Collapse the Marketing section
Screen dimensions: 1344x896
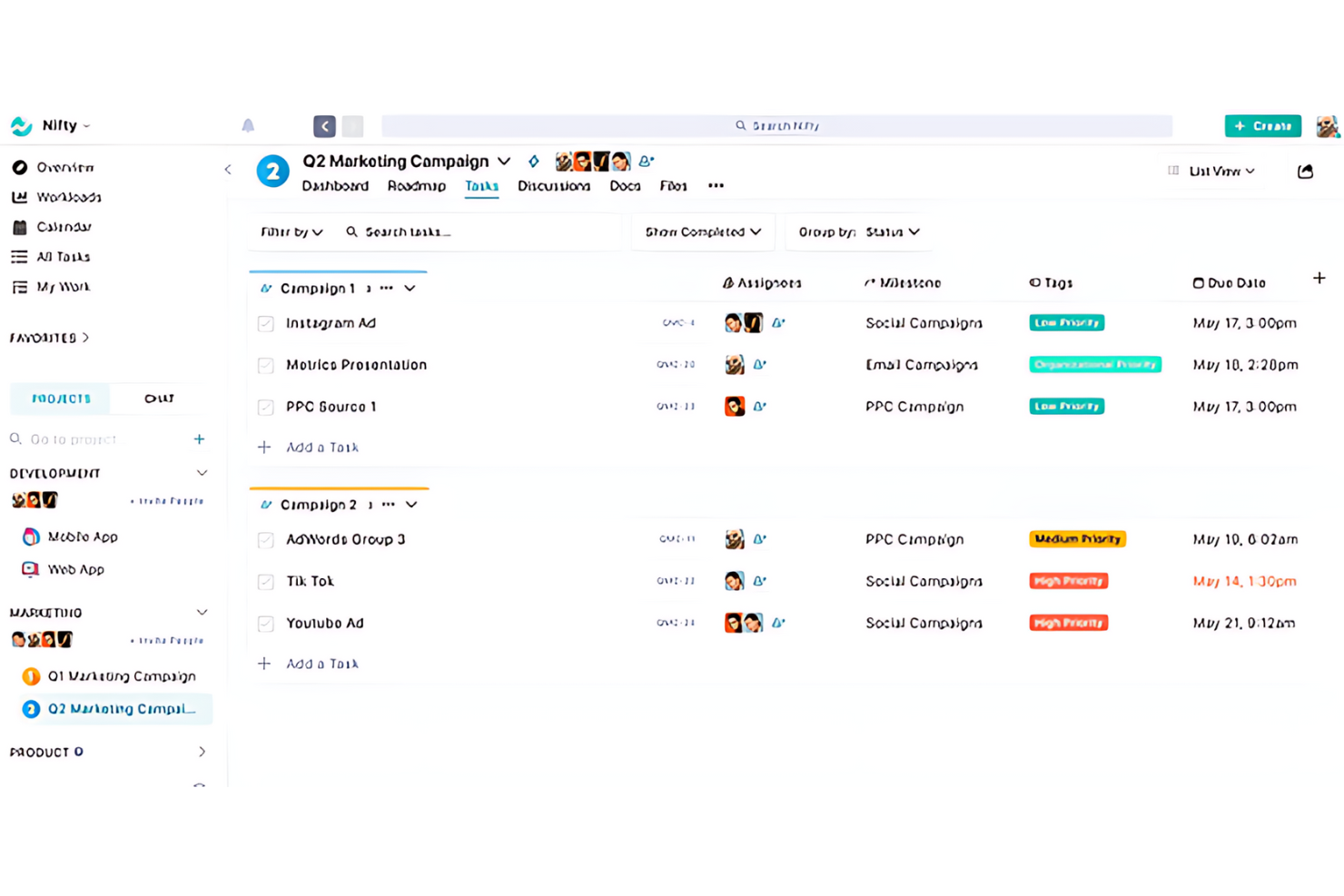click(202, 613)
